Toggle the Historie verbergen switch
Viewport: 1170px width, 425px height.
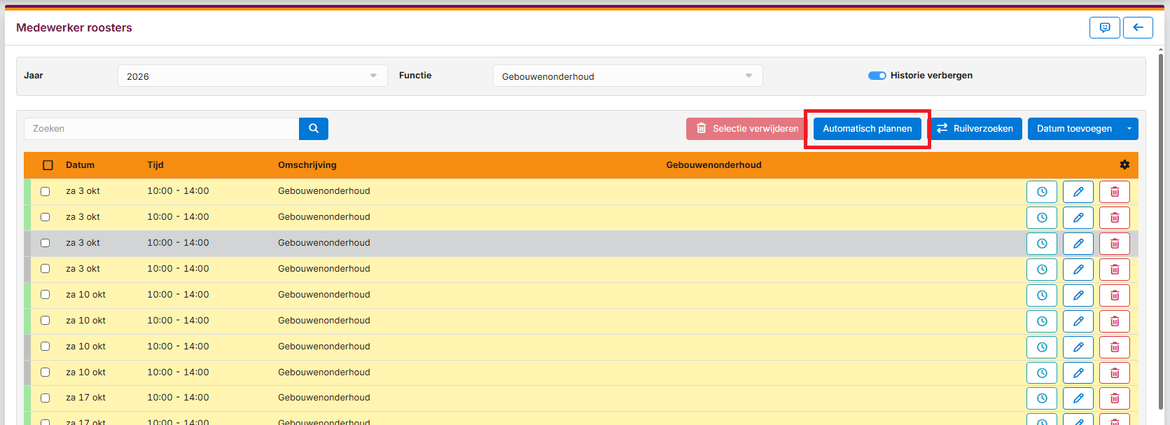[x=877, y=75]
